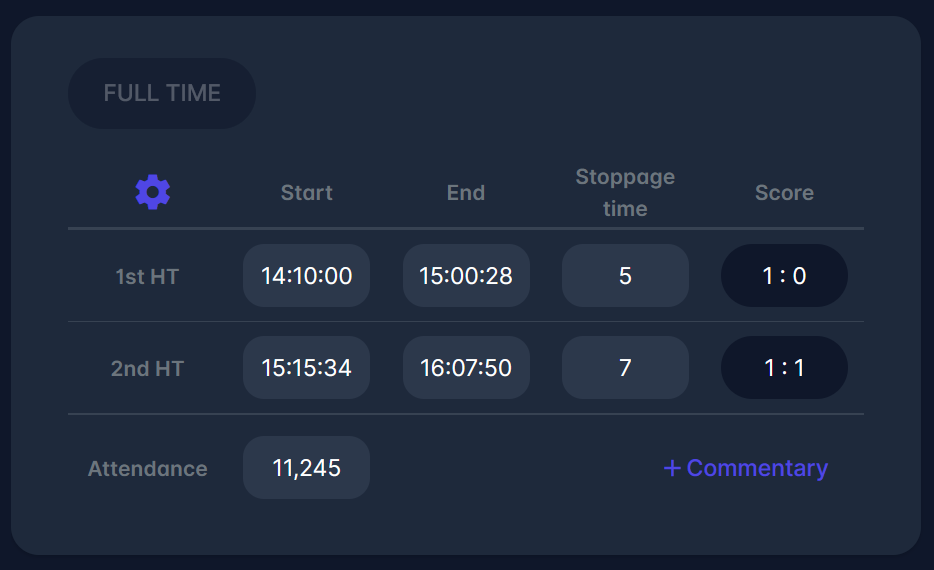The width and height of the screenshot is (934, 570).
Task: Click the Start column header
Action: [x=306, y=193]
